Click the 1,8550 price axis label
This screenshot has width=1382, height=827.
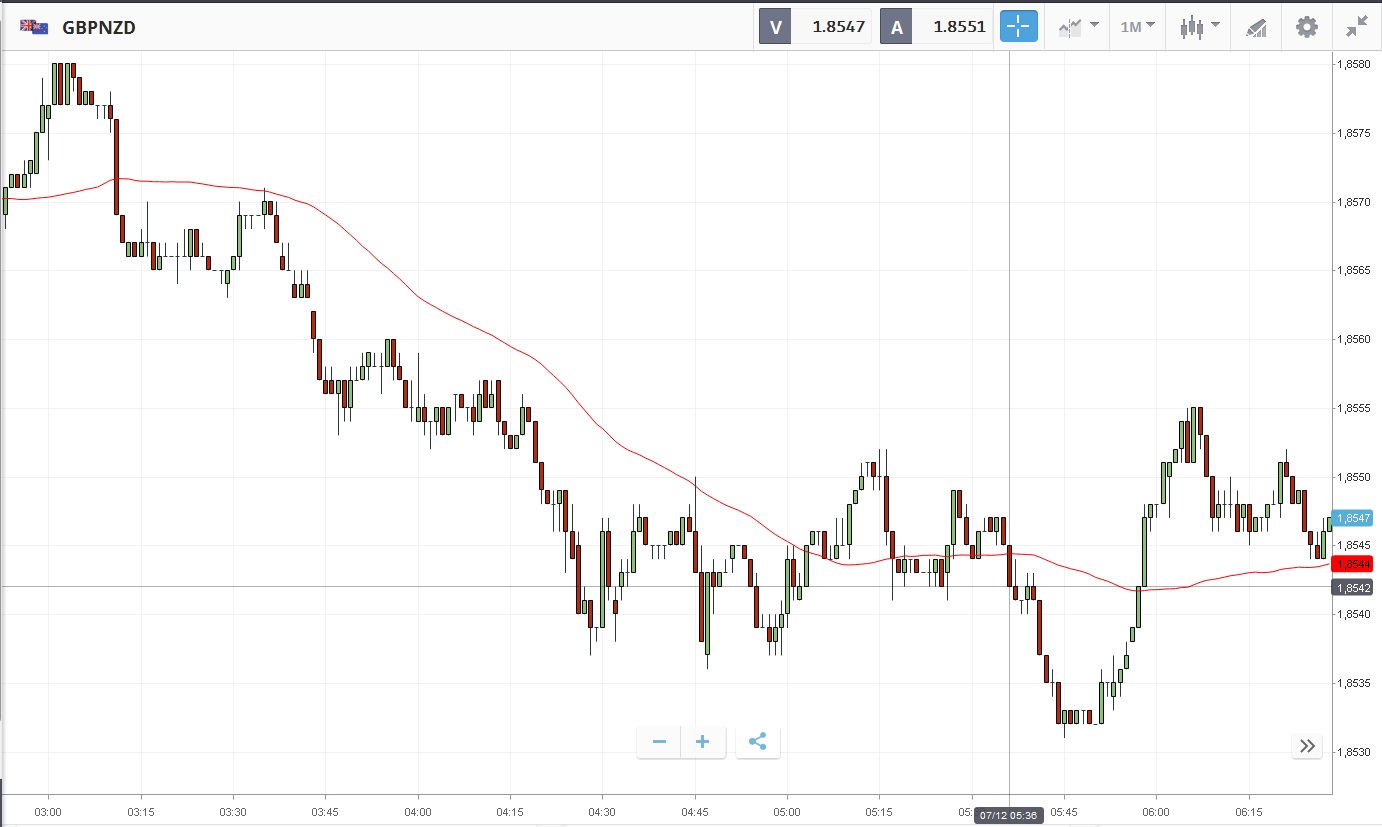pos(1352,477)
